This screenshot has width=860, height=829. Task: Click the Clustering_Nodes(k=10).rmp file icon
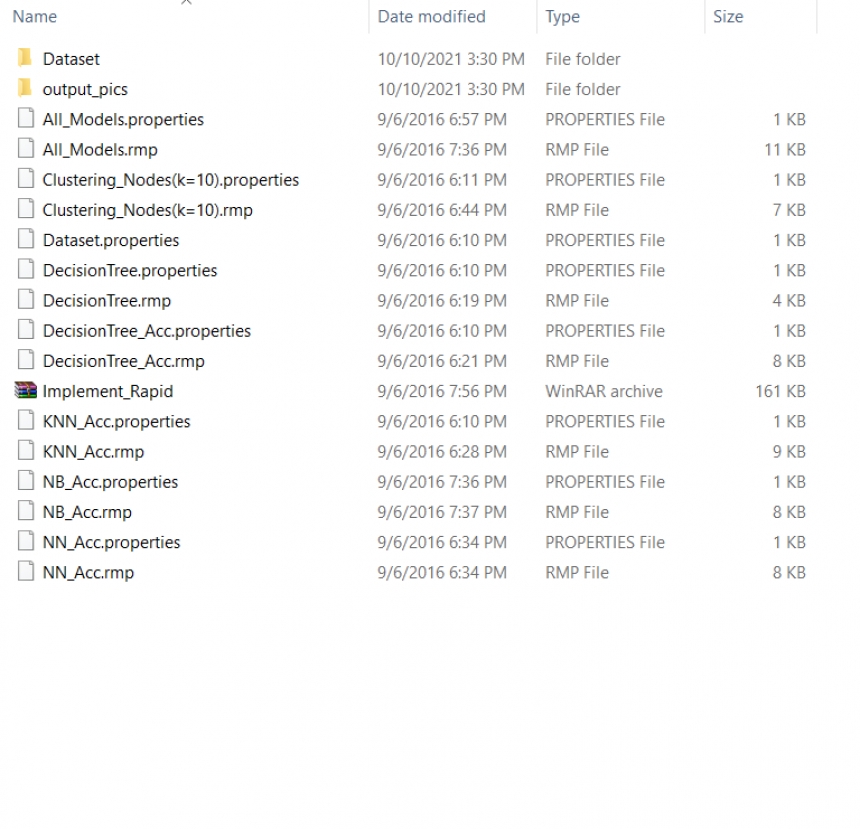click(26, 208)
